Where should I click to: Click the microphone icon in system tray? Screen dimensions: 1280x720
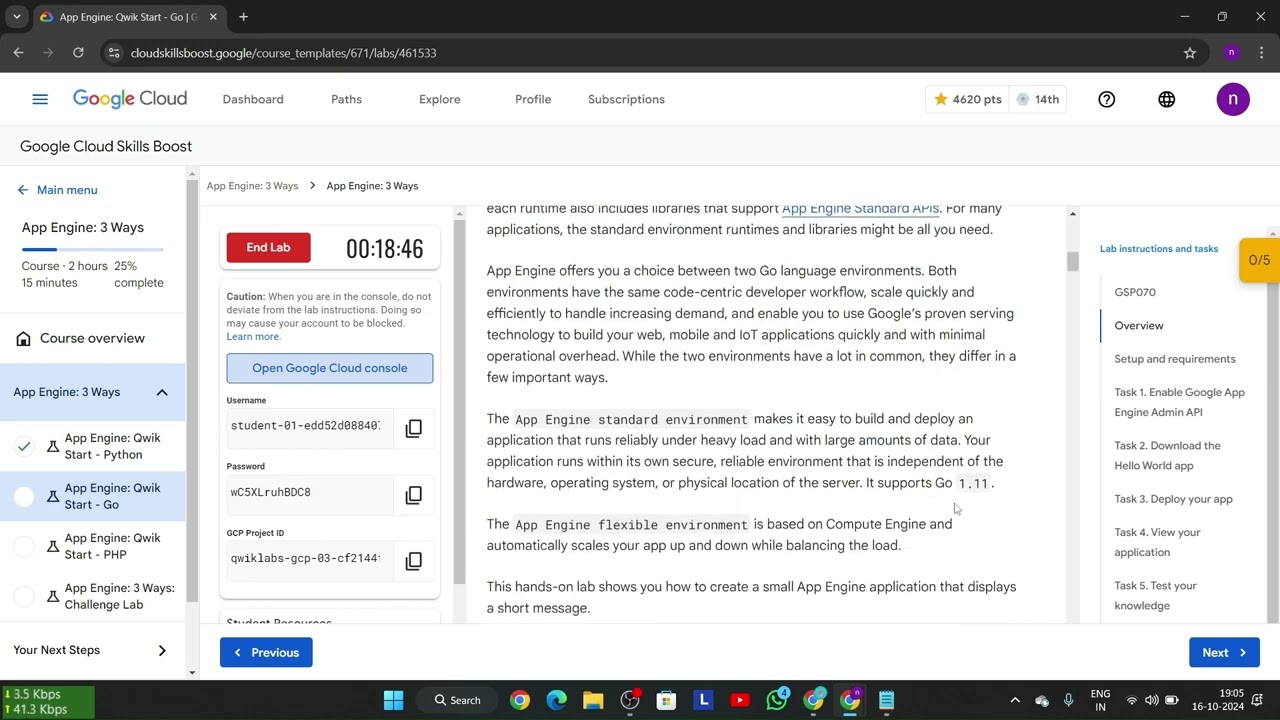1069,700
